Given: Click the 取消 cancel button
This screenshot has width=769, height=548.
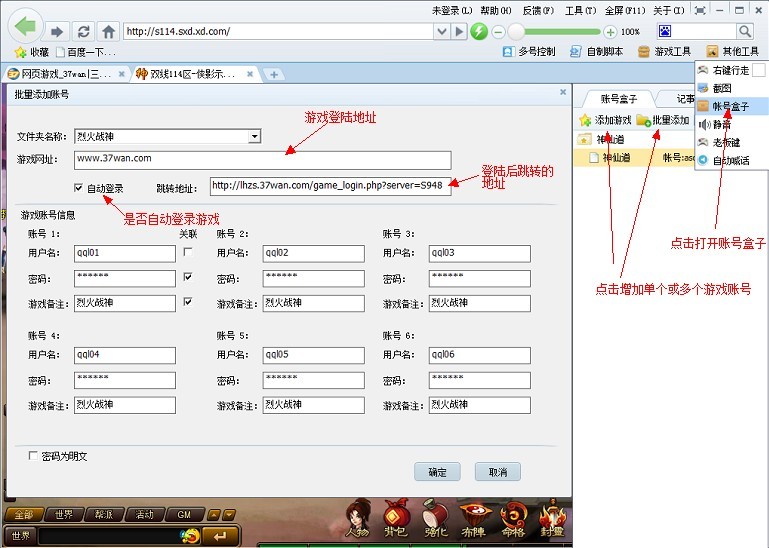Looking at the screenshot, I should tap(497, 472).
